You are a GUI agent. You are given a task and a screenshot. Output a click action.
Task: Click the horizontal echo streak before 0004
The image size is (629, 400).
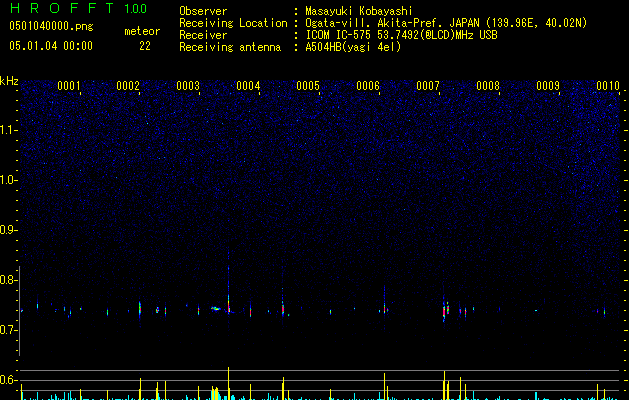216,309
